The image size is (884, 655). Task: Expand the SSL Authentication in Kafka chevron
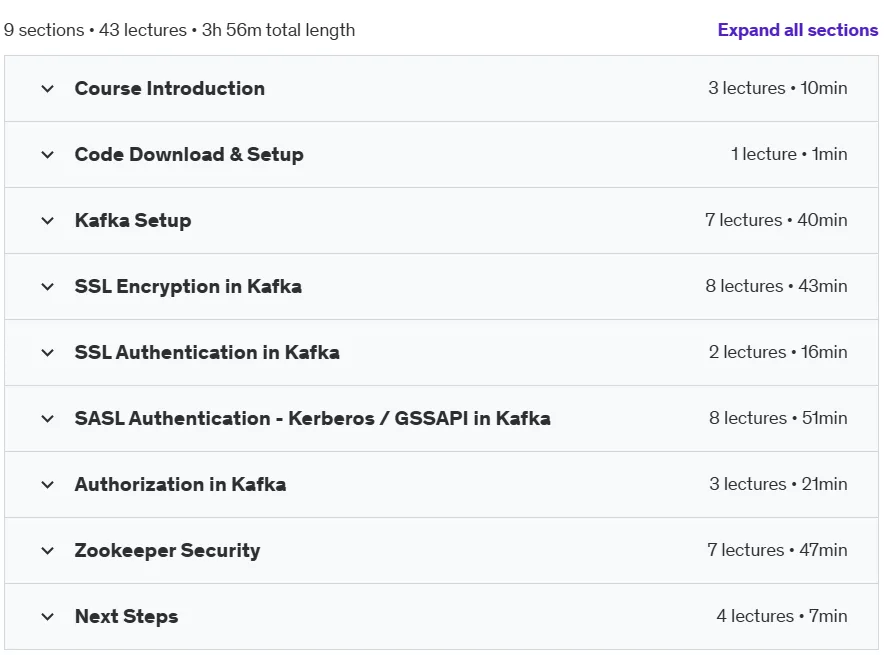pos(48,353)
